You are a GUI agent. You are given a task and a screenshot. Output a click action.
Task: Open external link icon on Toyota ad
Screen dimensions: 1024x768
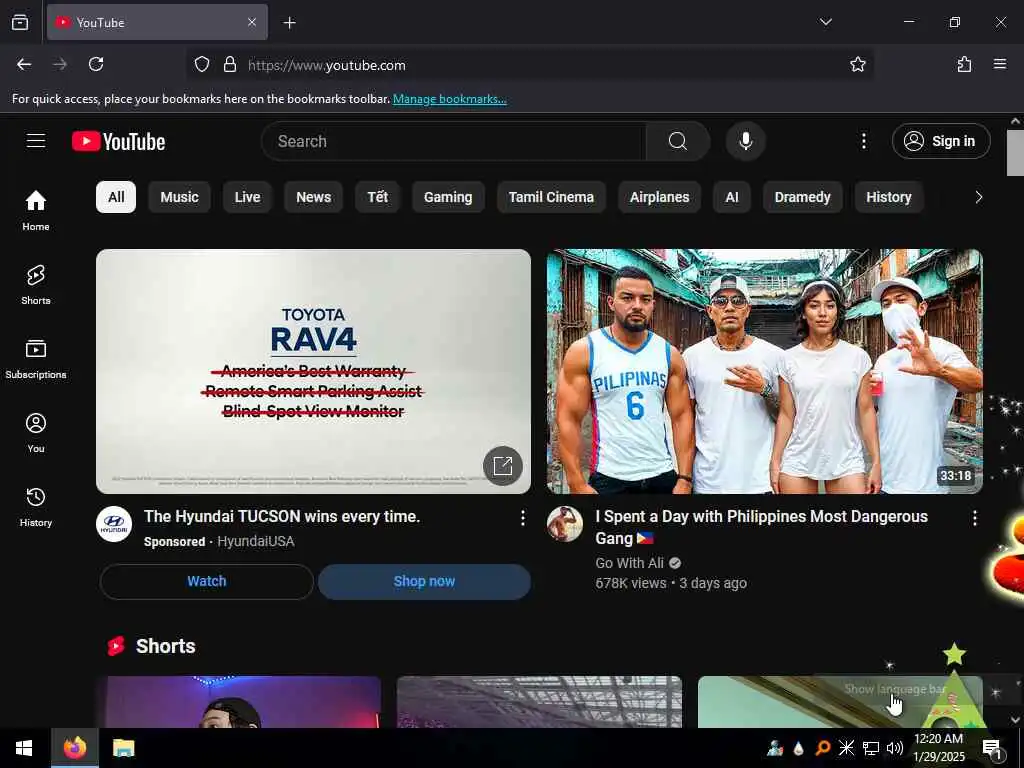503,466
